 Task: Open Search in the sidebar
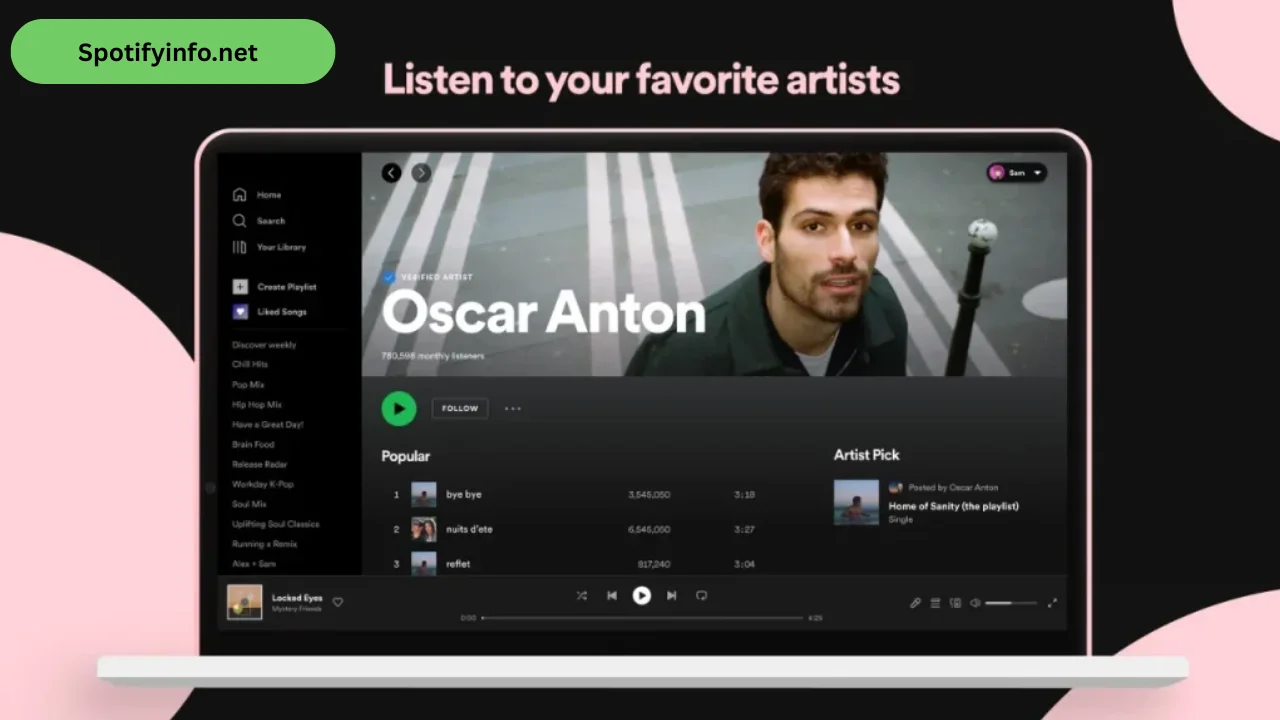point(259,221)
